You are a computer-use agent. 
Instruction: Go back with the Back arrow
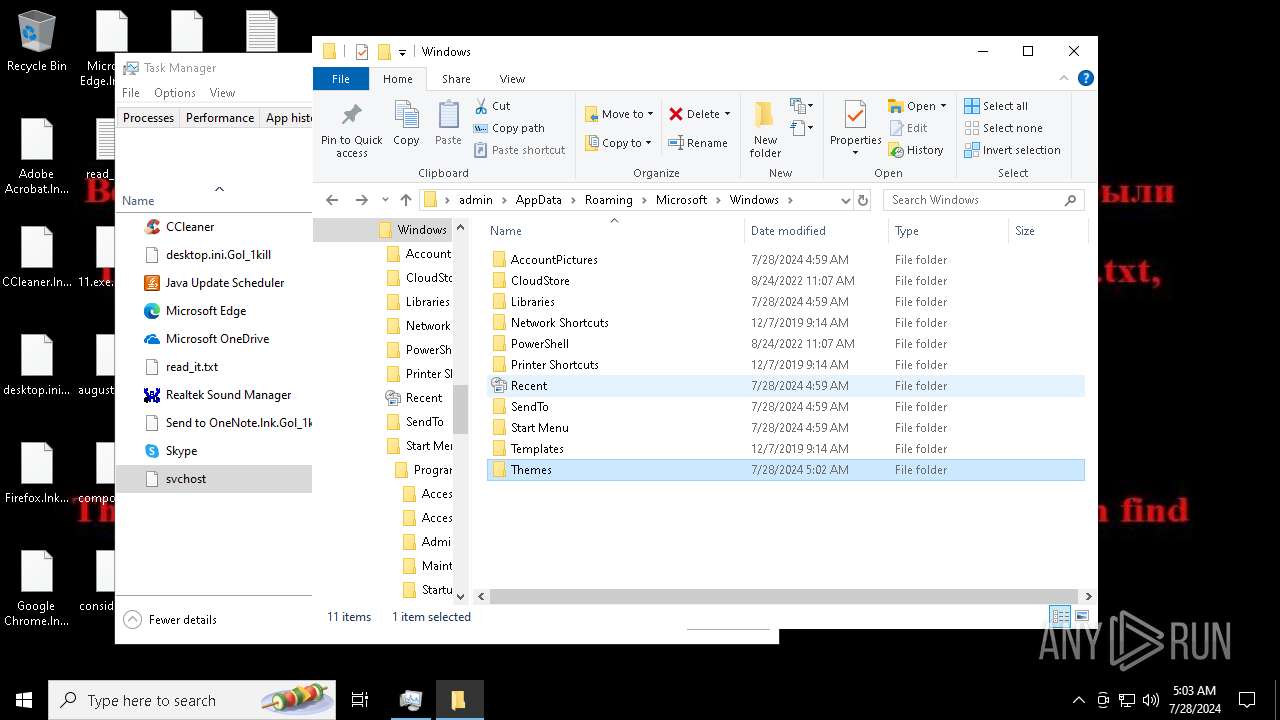333,200
